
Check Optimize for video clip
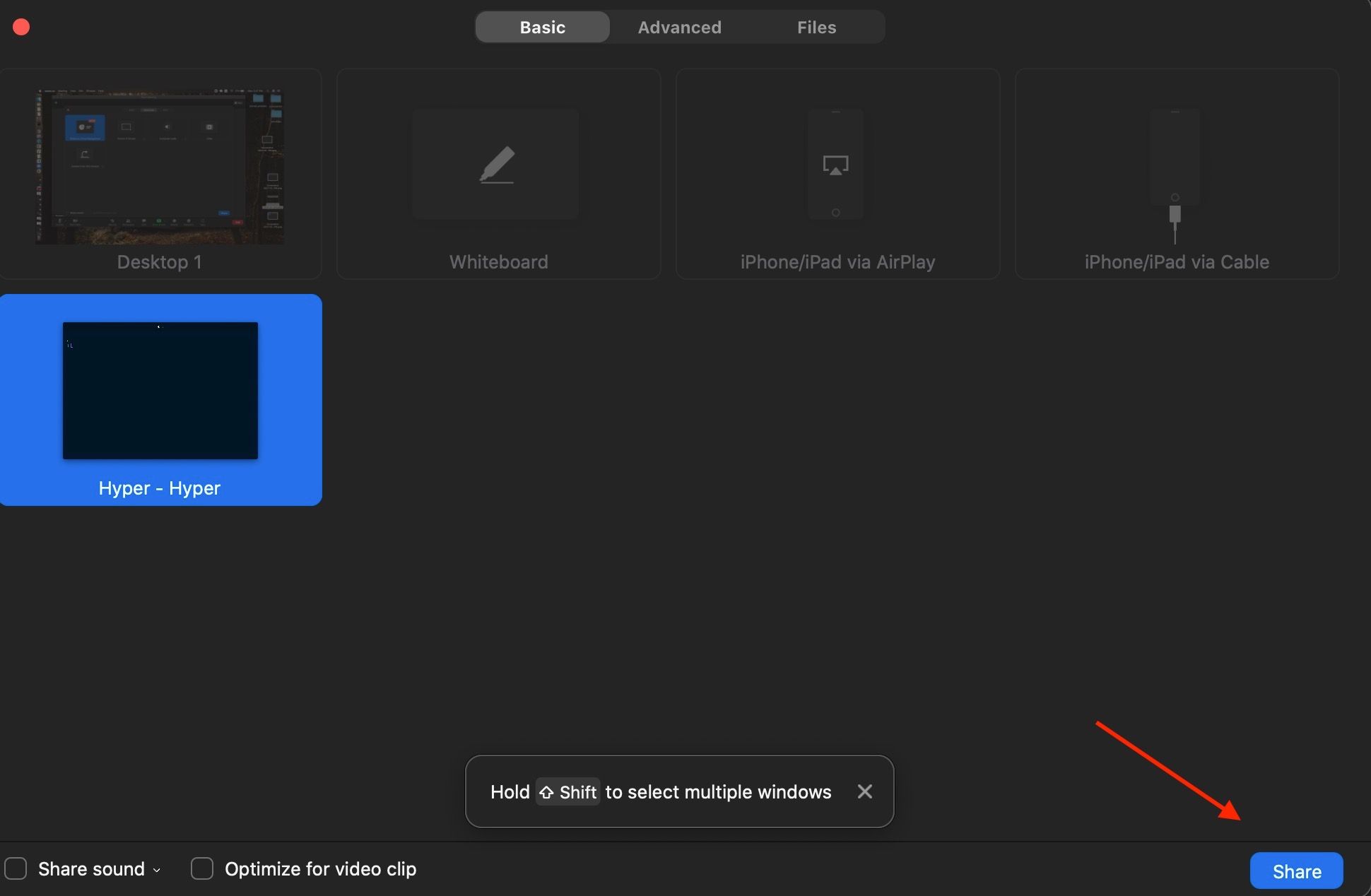pyautogui.click(x=201, y=868)
